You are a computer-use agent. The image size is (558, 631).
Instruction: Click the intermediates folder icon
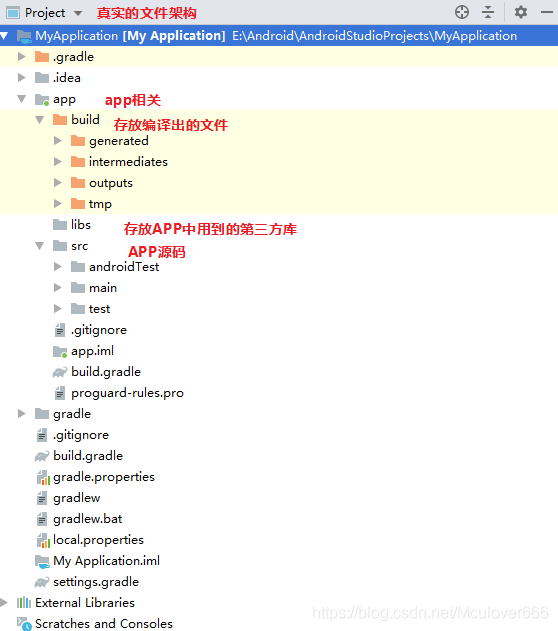(78, 162)
